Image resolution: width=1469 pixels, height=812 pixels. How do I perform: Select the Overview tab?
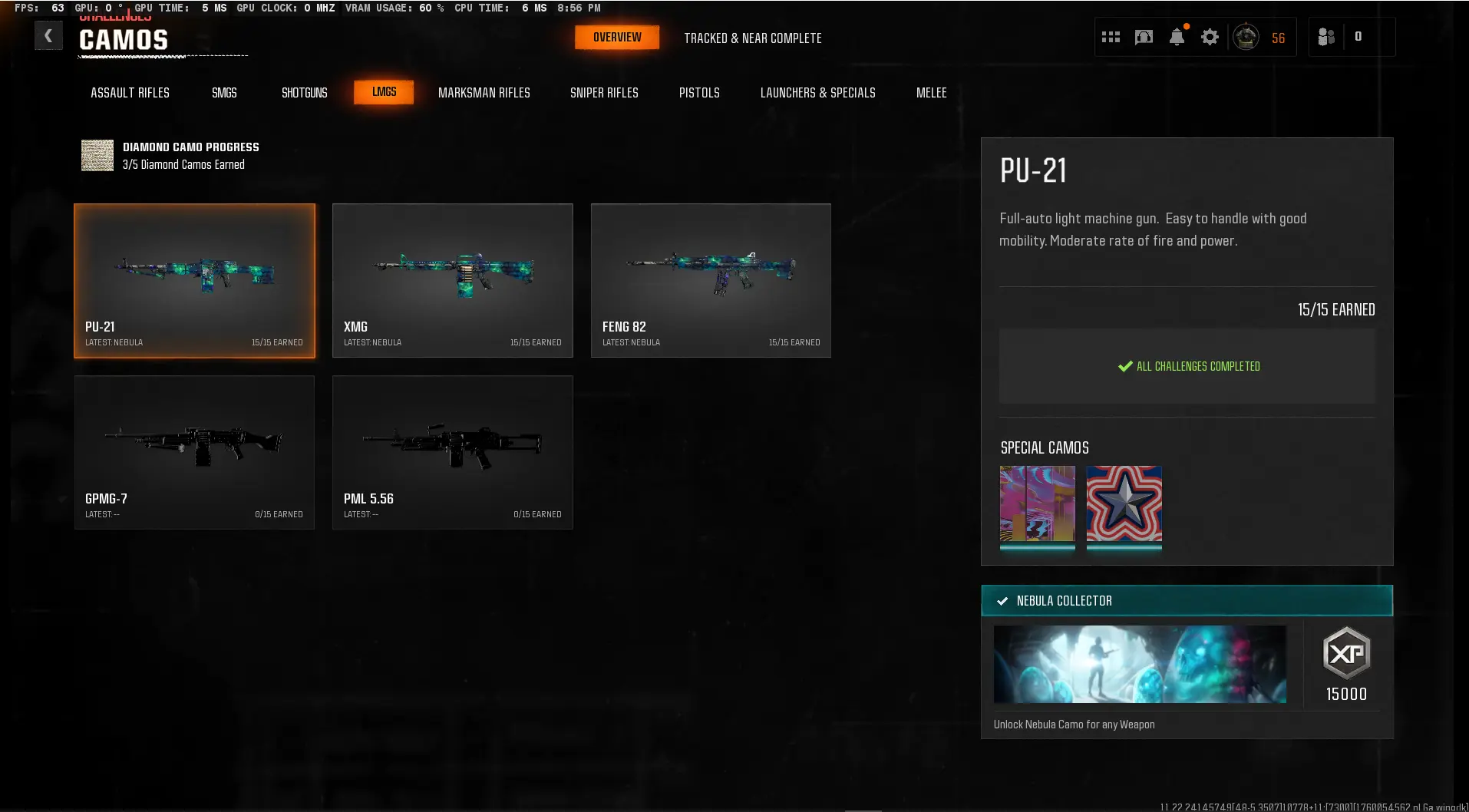(617, 38)
